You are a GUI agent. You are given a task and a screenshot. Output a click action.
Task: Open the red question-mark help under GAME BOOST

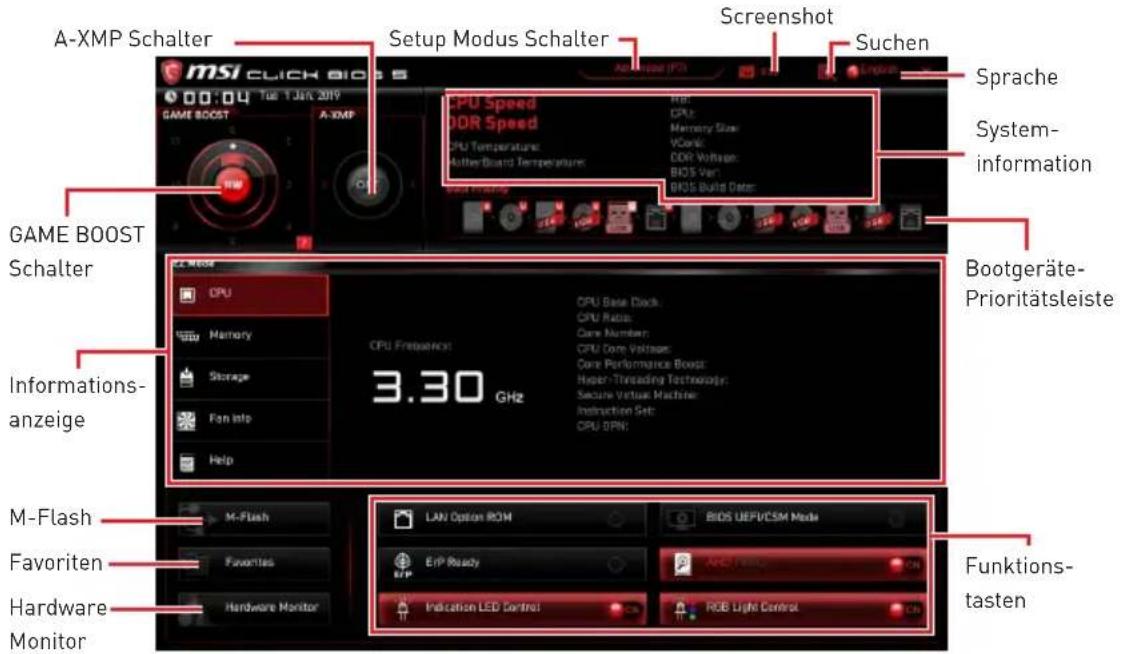304,242
